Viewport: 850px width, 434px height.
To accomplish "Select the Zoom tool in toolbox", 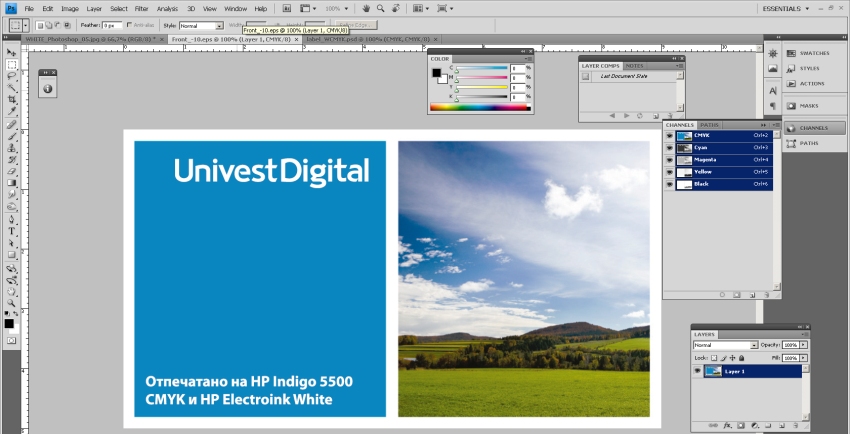I will pyautogui.click(x=11, y=303).
